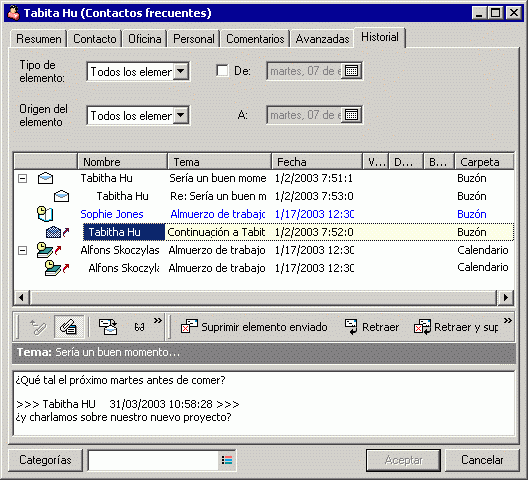
Task: Click date '1/2/2003 7:52:0'
Action: click(x=314, y=232)
